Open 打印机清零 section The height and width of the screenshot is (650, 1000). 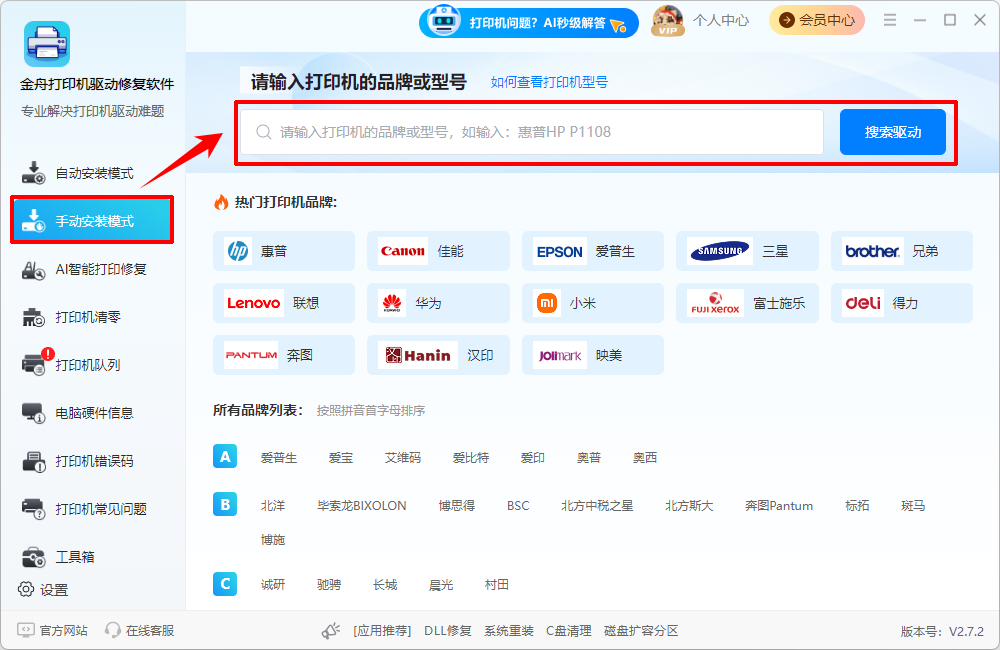point(92,317)
